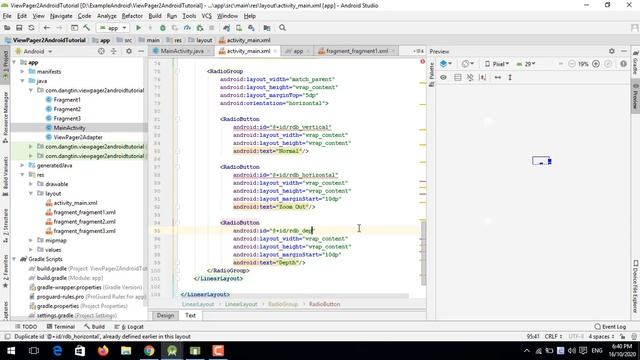This screenshot has width=640, height=360.
Task: Click the editor vertical scrollbar
Action: (x=423, y=252)
